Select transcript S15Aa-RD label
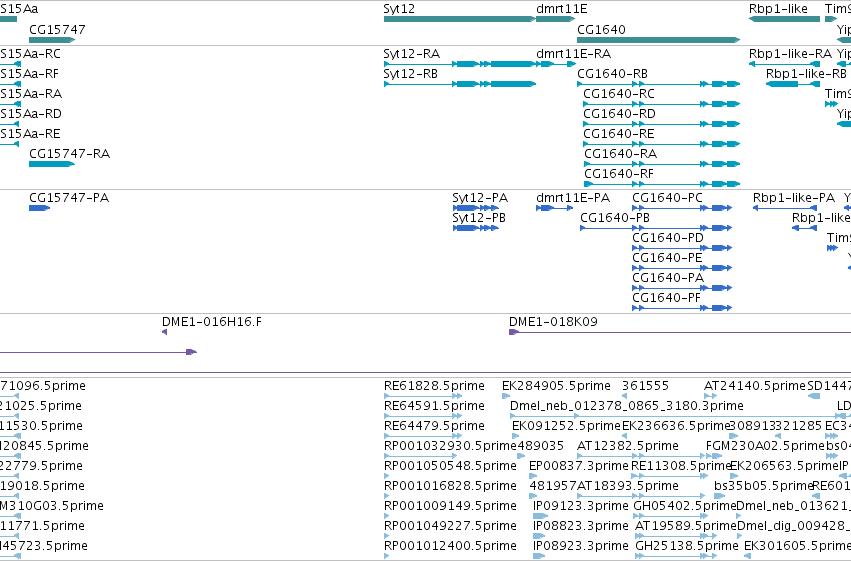 (x=31, y=114)
